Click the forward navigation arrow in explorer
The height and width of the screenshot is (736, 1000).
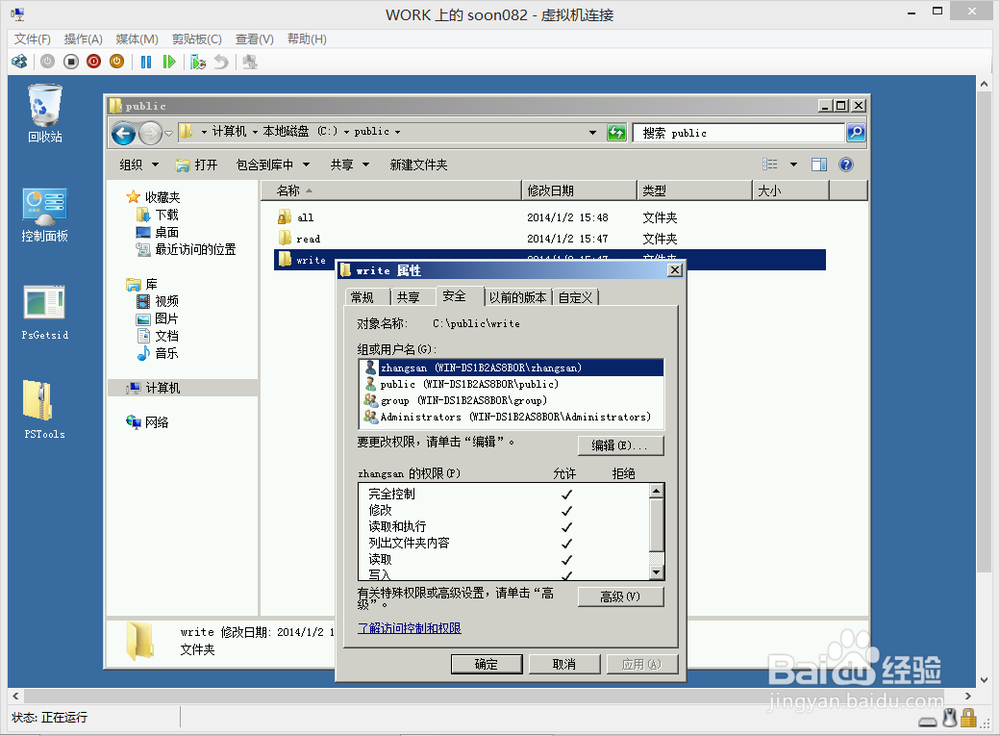point(151,133)
